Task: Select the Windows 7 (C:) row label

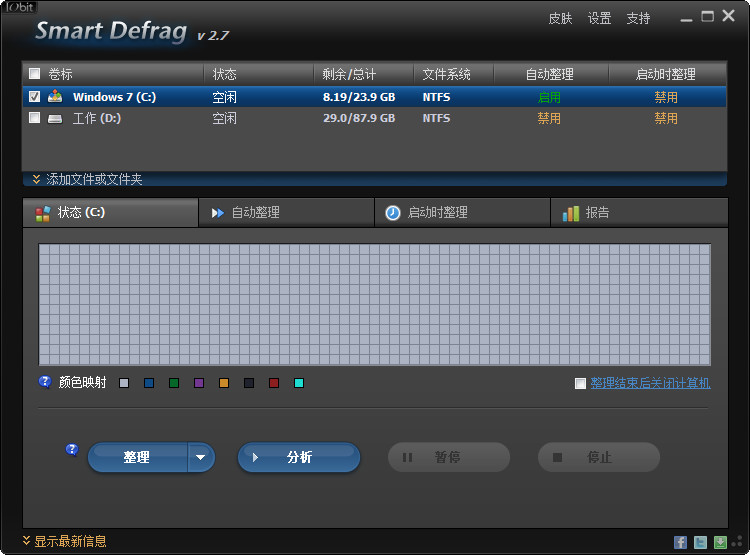Action: point(114,97)
